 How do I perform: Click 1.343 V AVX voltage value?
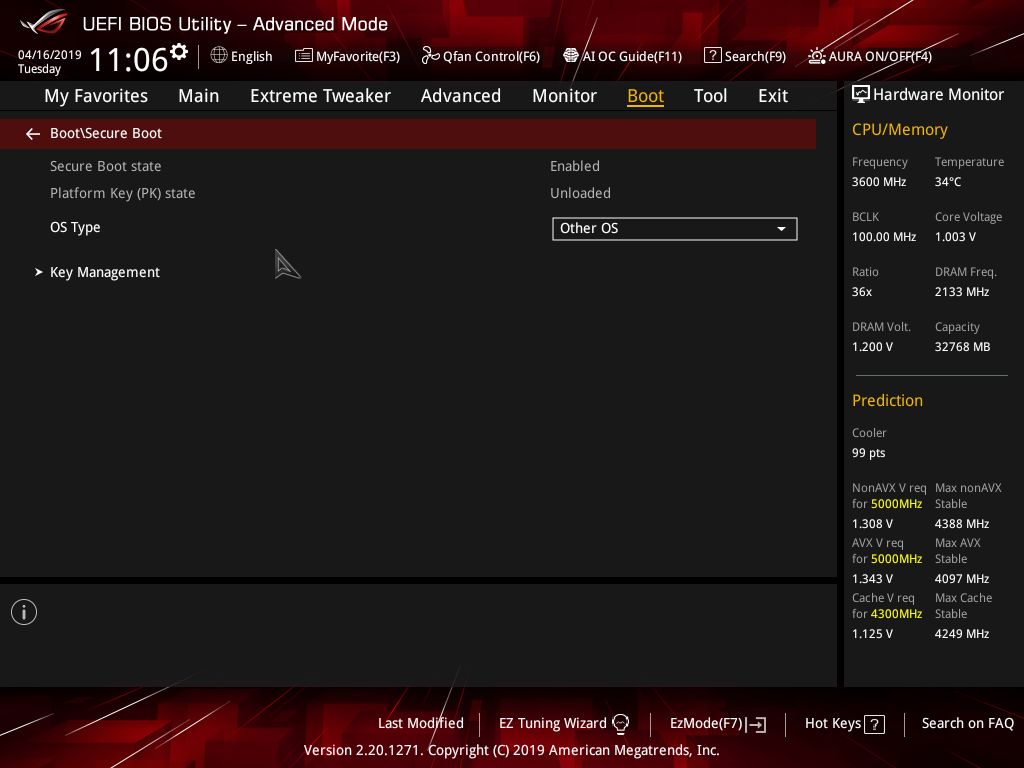coord(872,579)
